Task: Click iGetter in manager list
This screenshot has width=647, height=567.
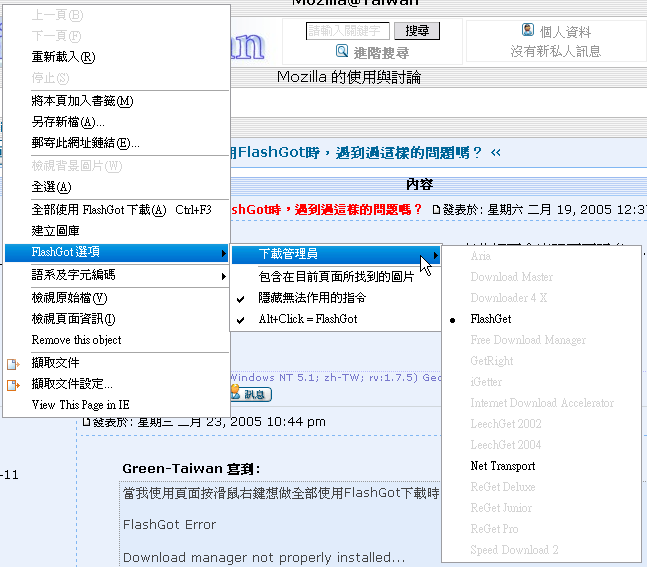Action: [541, 382]
